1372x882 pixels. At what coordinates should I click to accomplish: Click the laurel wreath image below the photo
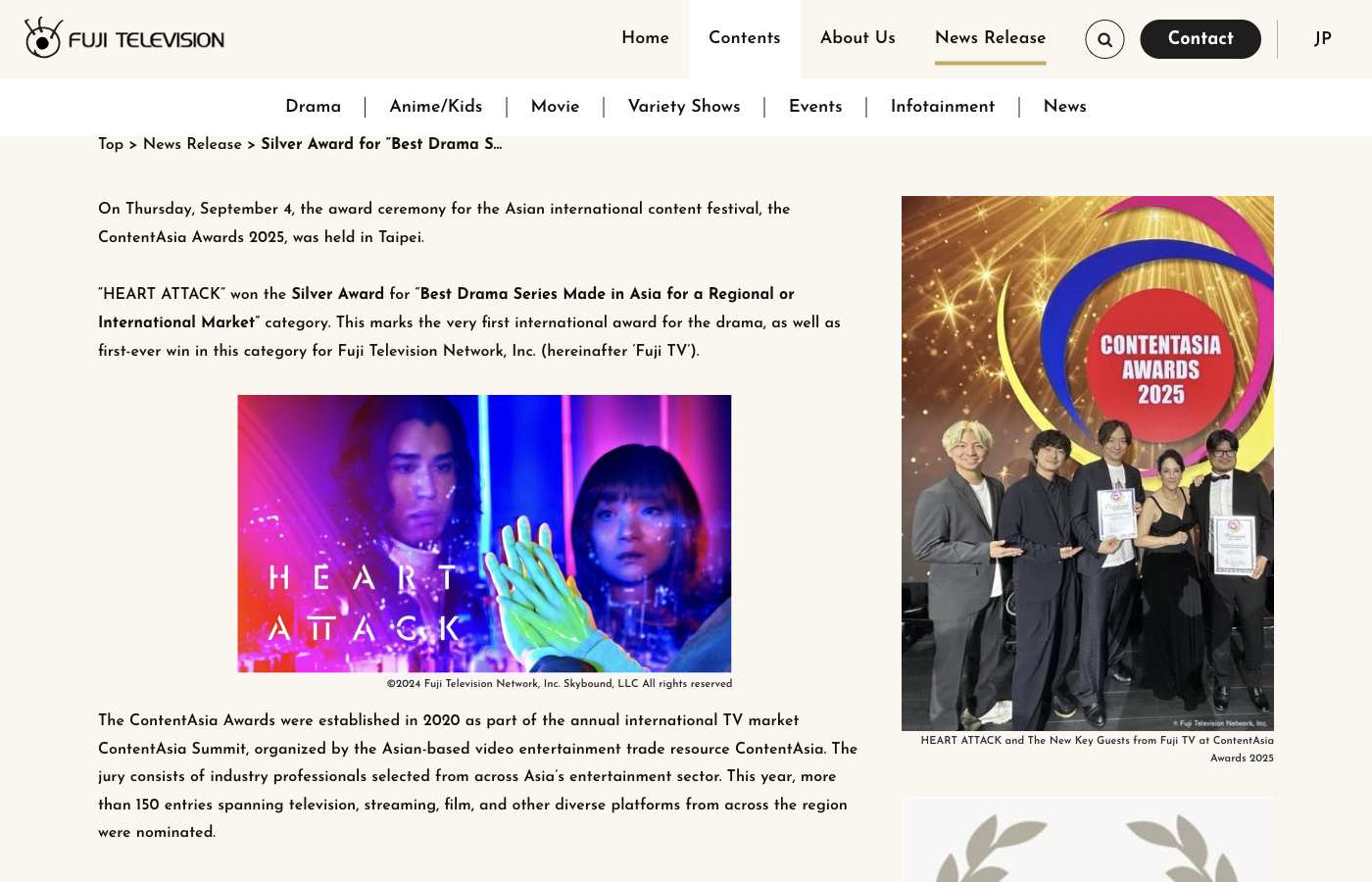[1088, 841]
